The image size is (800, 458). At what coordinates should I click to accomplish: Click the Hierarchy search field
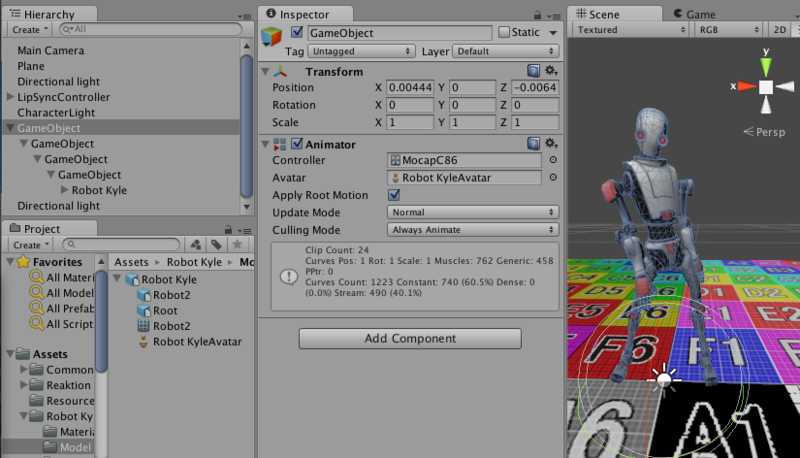(151, 29)
